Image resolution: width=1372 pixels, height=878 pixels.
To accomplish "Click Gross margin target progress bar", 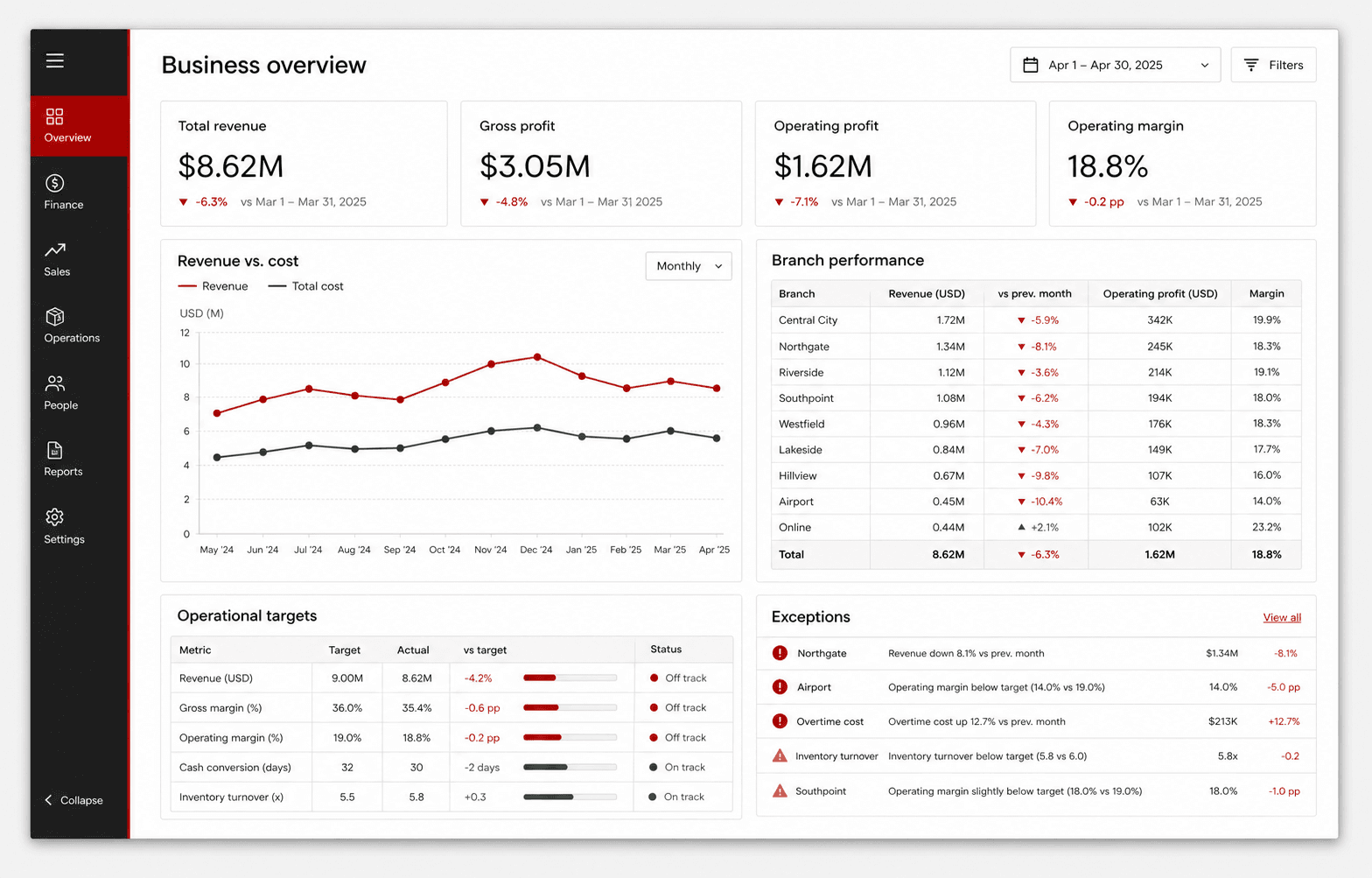I will pyautogui.click(x=570, y=707).
